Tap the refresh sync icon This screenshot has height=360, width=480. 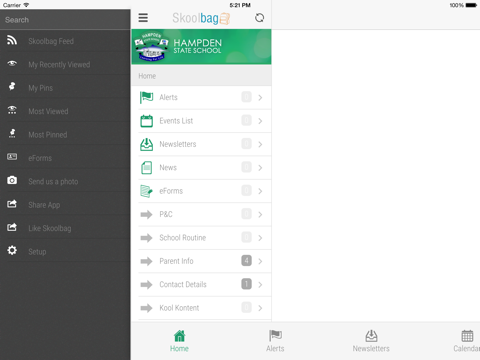(x=259, y=18)
